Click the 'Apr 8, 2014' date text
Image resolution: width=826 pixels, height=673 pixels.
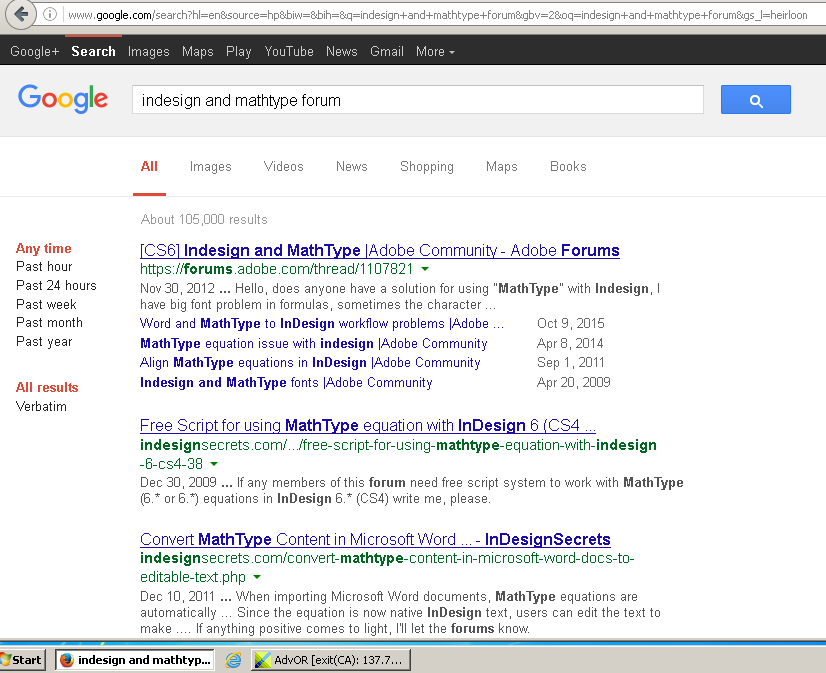click(570, 343)
